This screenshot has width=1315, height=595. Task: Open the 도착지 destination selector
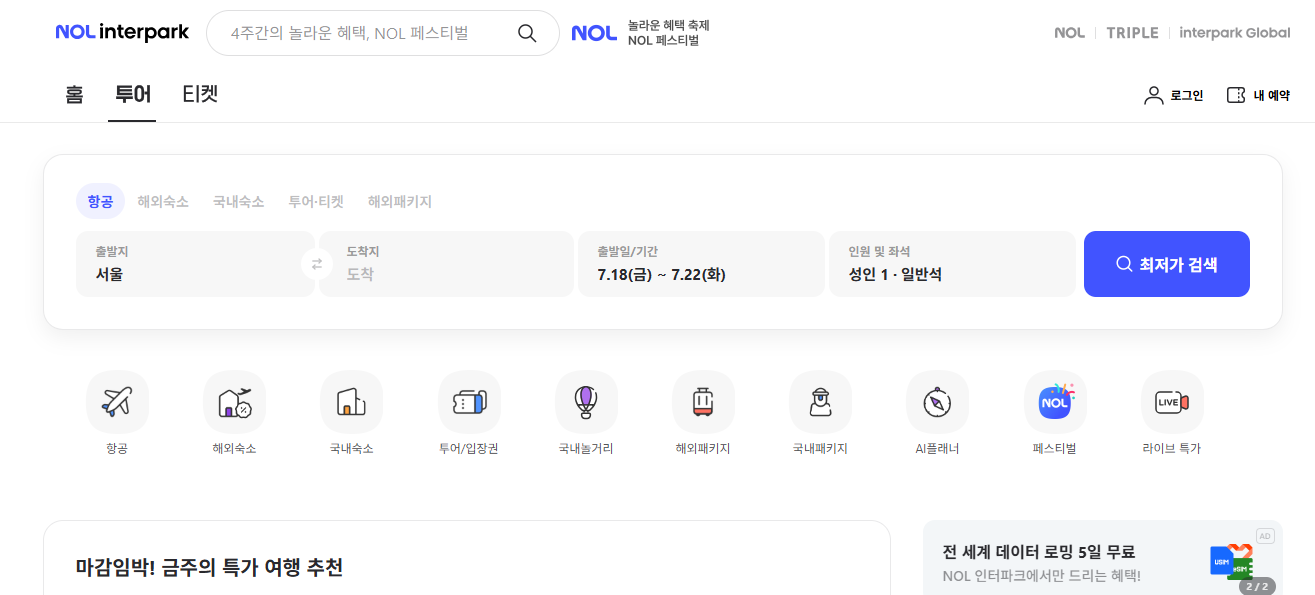click(x=445, y=263)
